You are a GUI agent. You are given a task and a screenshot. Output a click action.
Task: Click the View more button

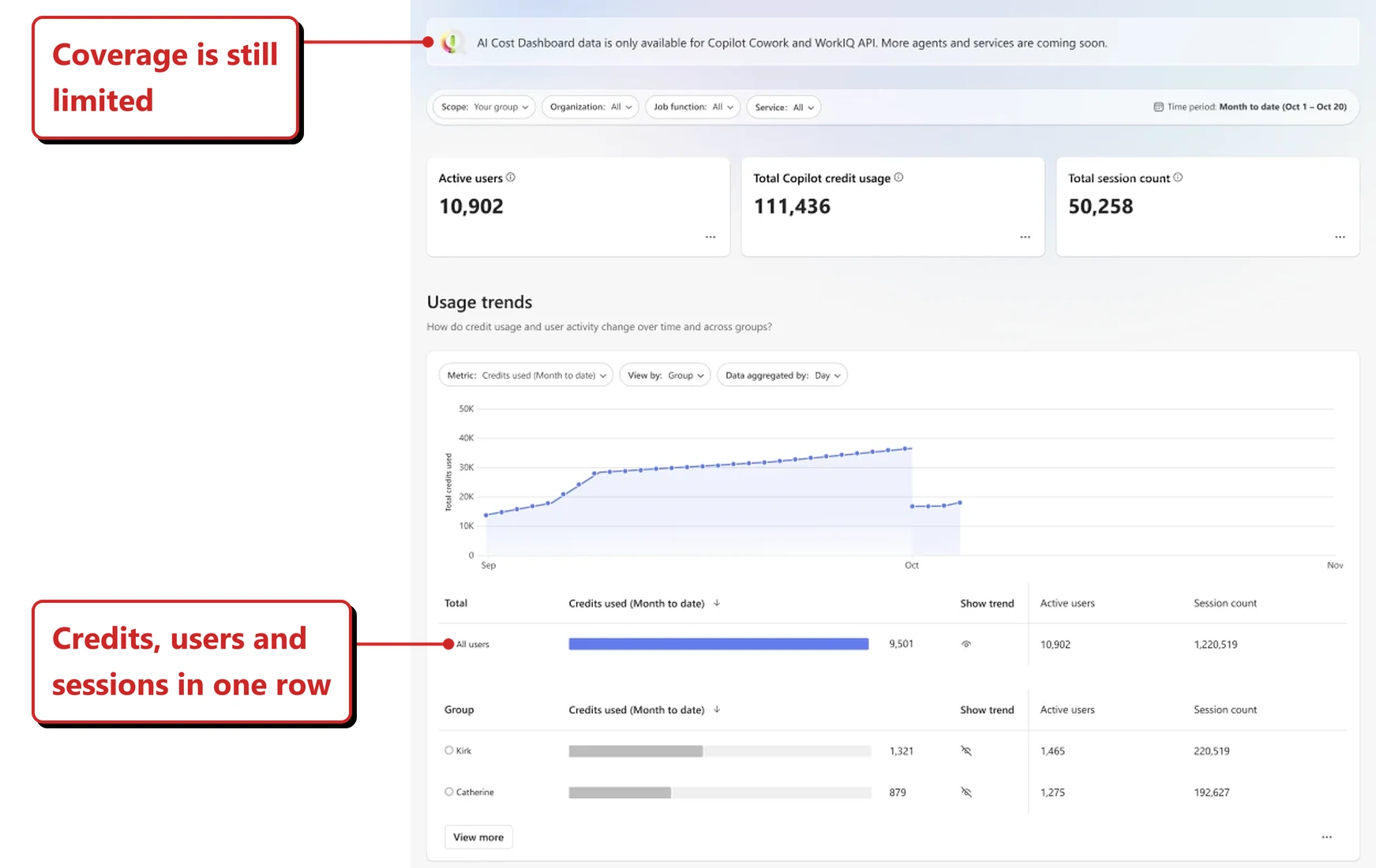pos(478,837)
